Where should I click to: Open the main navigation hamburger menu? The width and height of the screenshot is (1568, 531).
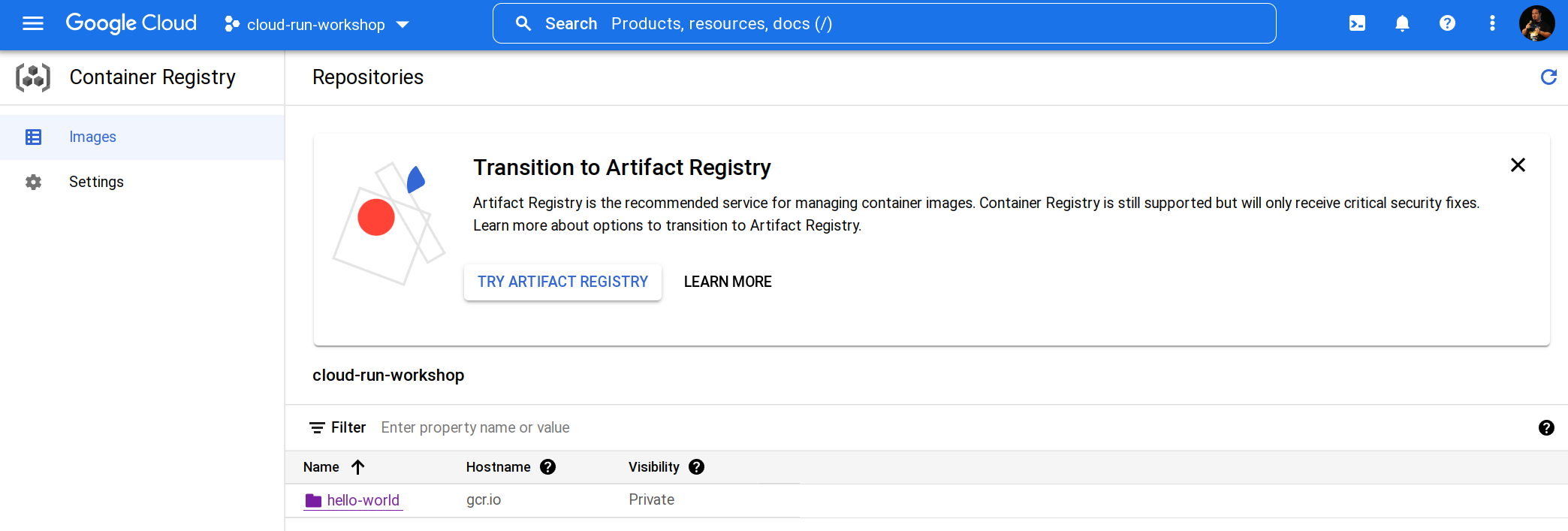[x=33, y=24]
